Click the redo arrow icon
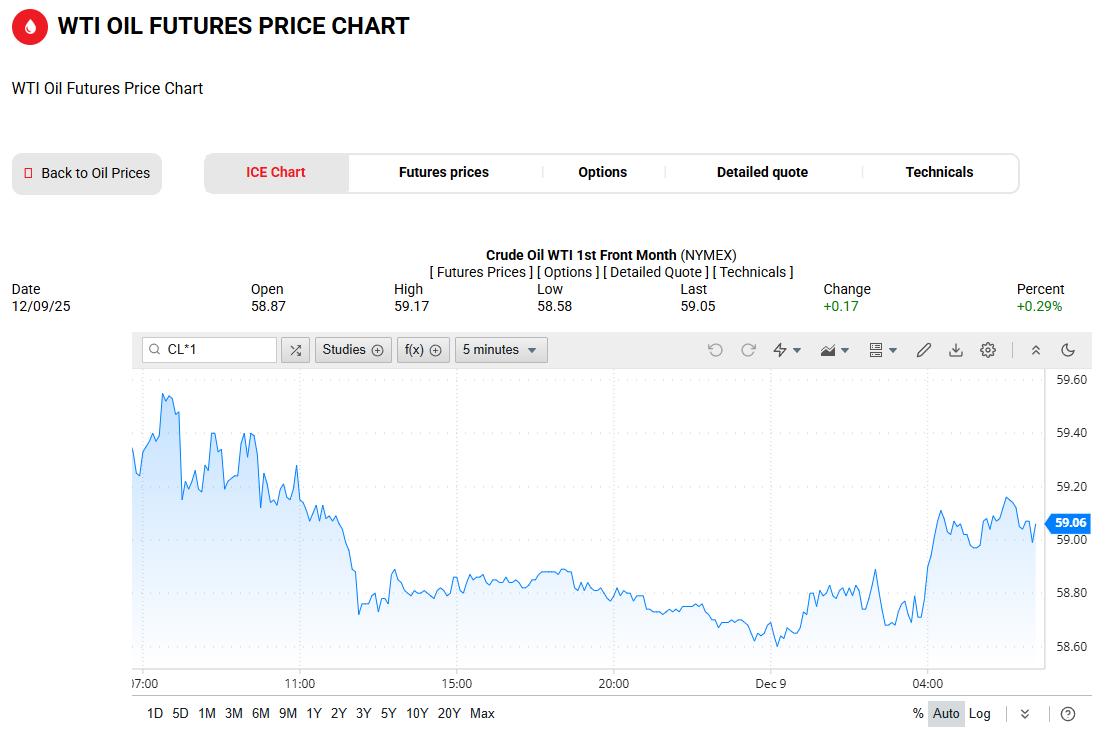This screenshot has width=1099, height=737. 748,350
